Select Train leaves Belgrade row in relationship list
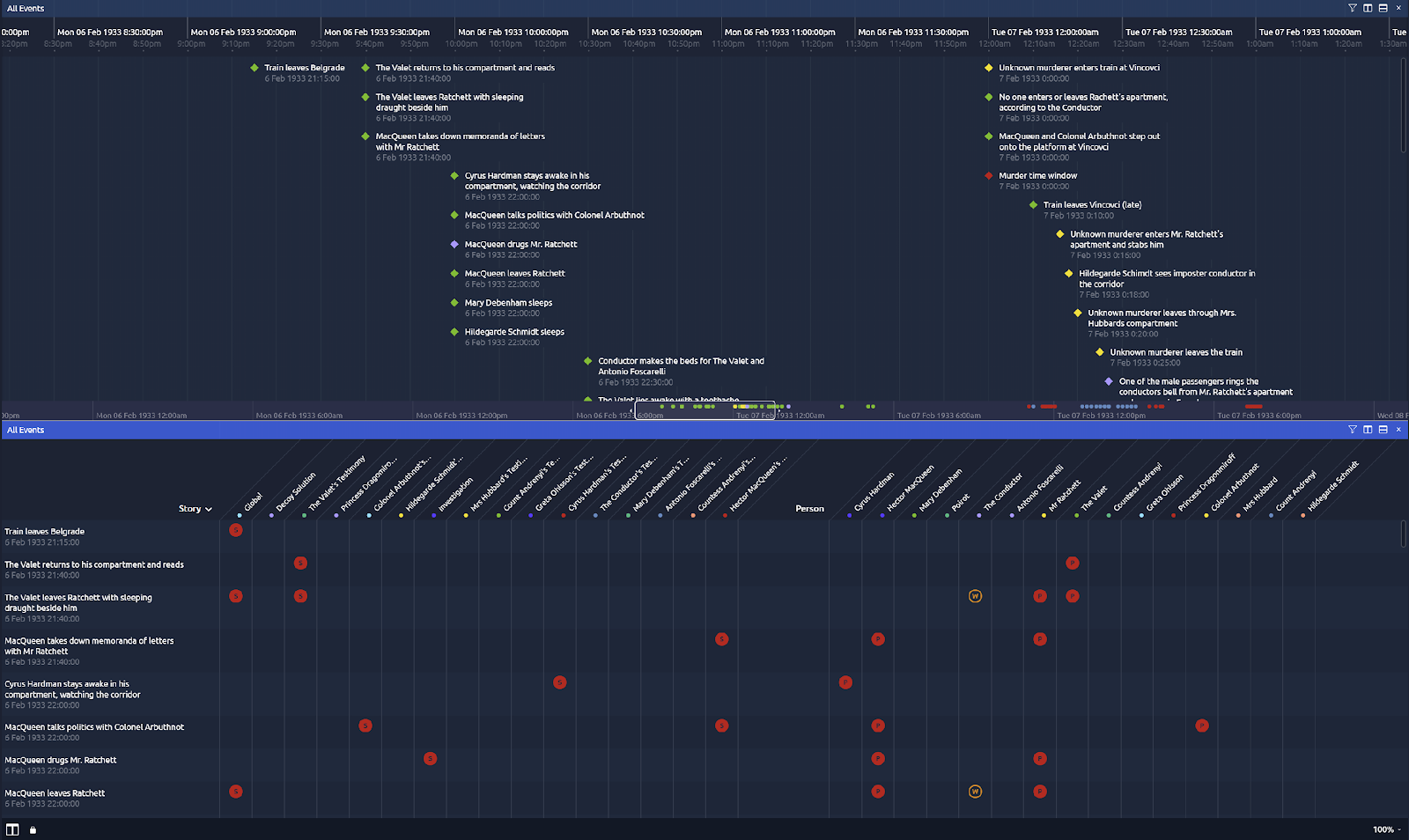The height and width of the screenshot is (840, 1409). 110,536
